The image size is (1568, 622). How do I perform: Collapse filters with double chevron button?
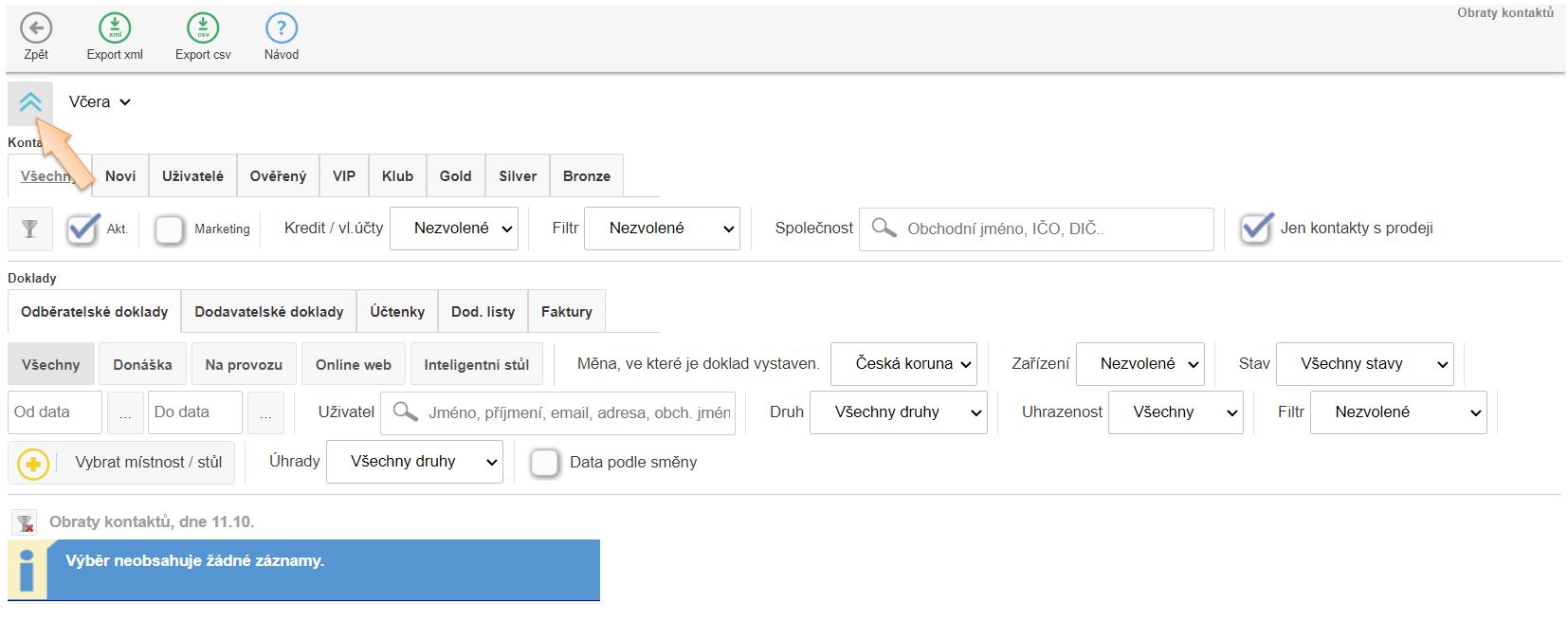pyautogui.click(x=30, y=103)
